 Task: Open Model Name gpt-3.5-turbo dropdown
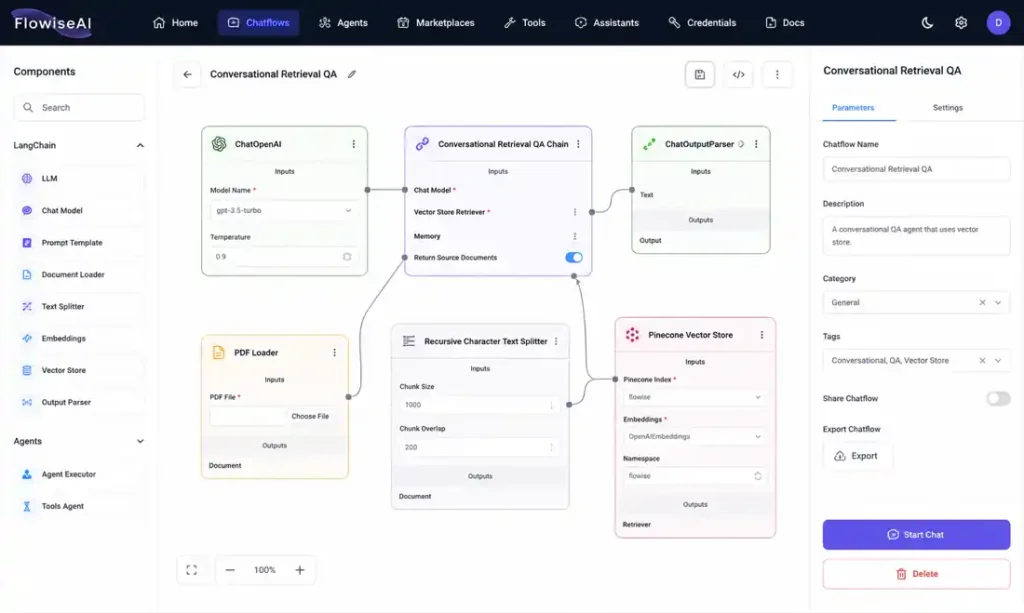click(283, 210)
